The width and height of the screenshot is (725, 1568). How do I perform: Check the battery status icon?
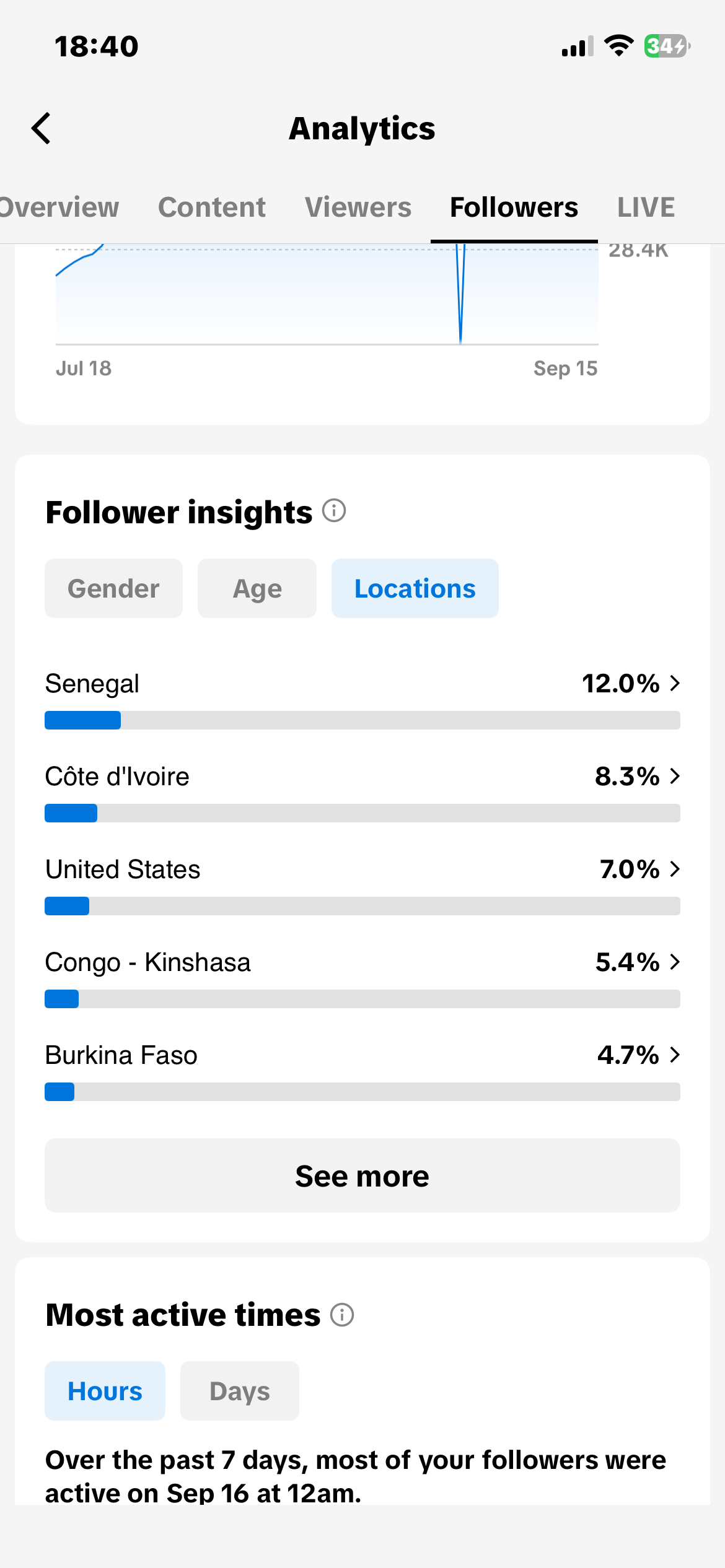[x=667, y=46]
